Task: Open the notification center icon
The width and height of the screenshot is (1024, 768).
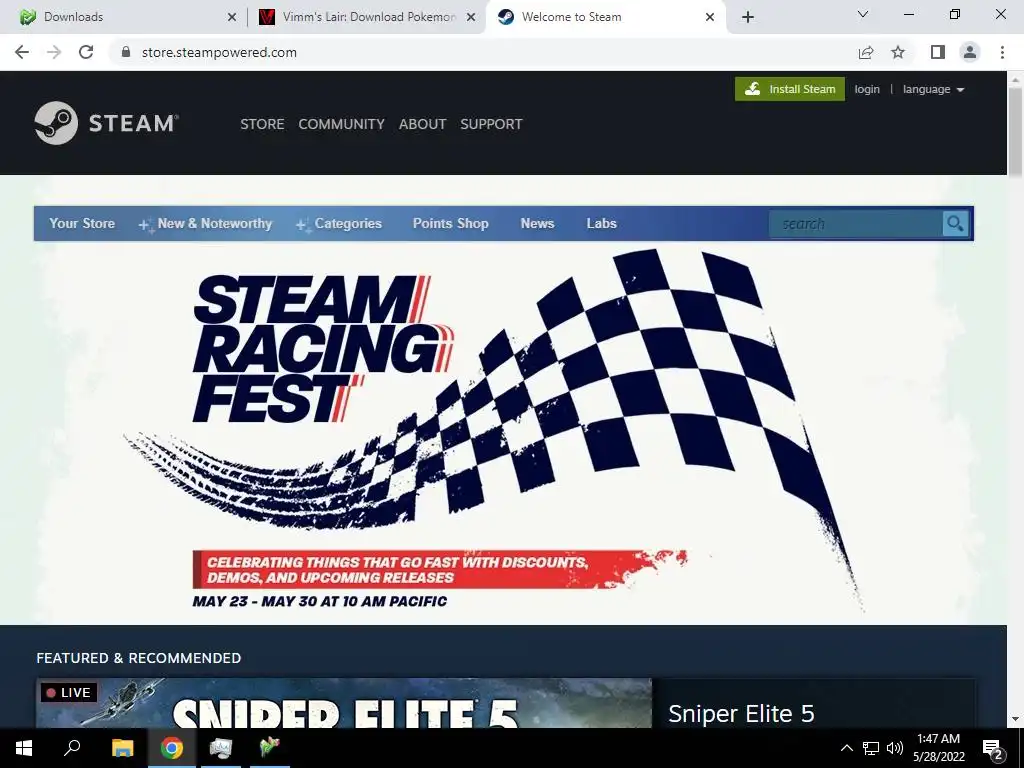Action: pos(993,748)
